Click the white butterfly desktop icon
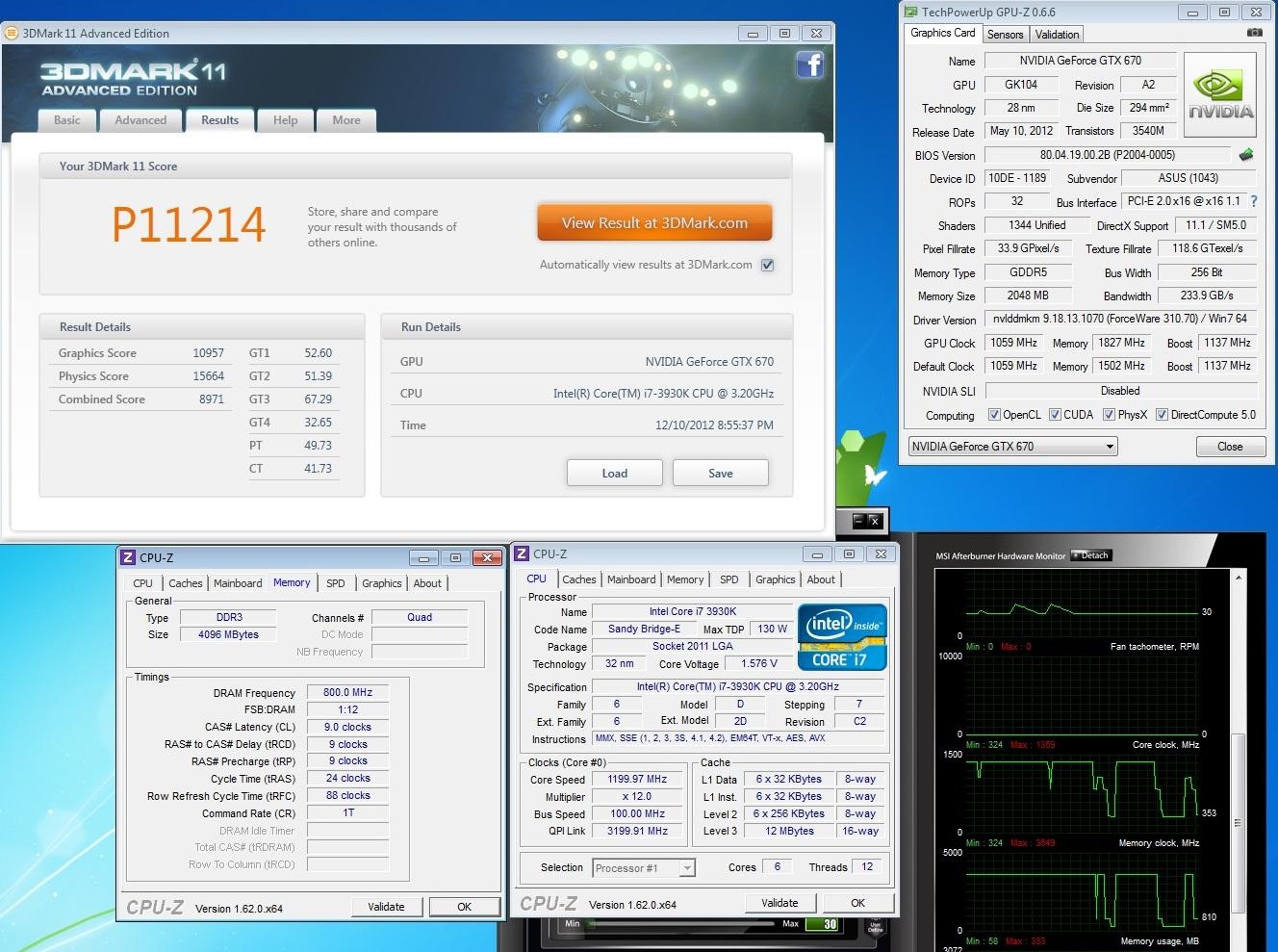Image resolution: width=1278 pixels, height=952 pixels. pos(874,476)
